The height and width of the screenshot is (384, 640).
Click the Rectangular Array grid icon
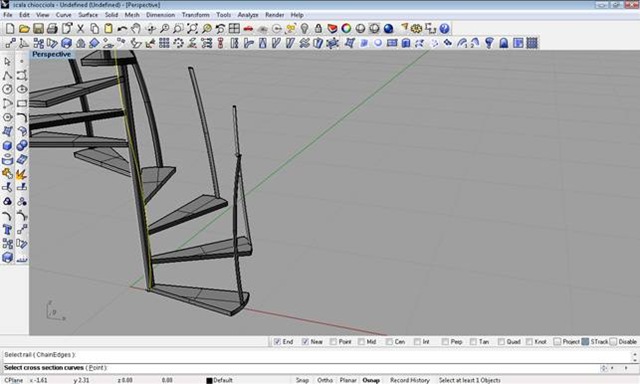pos(164,43)
